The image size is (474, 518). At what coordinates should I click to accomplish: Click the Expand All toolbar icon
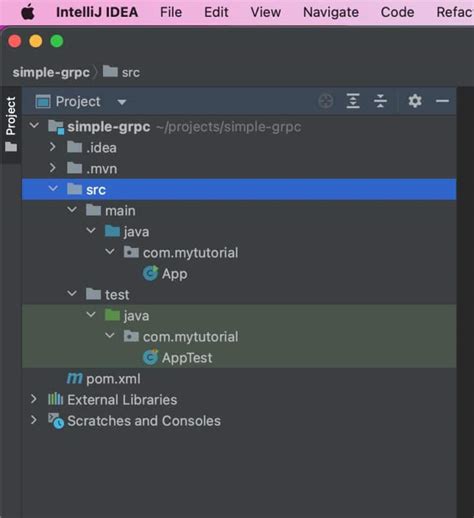click(353, 101)
